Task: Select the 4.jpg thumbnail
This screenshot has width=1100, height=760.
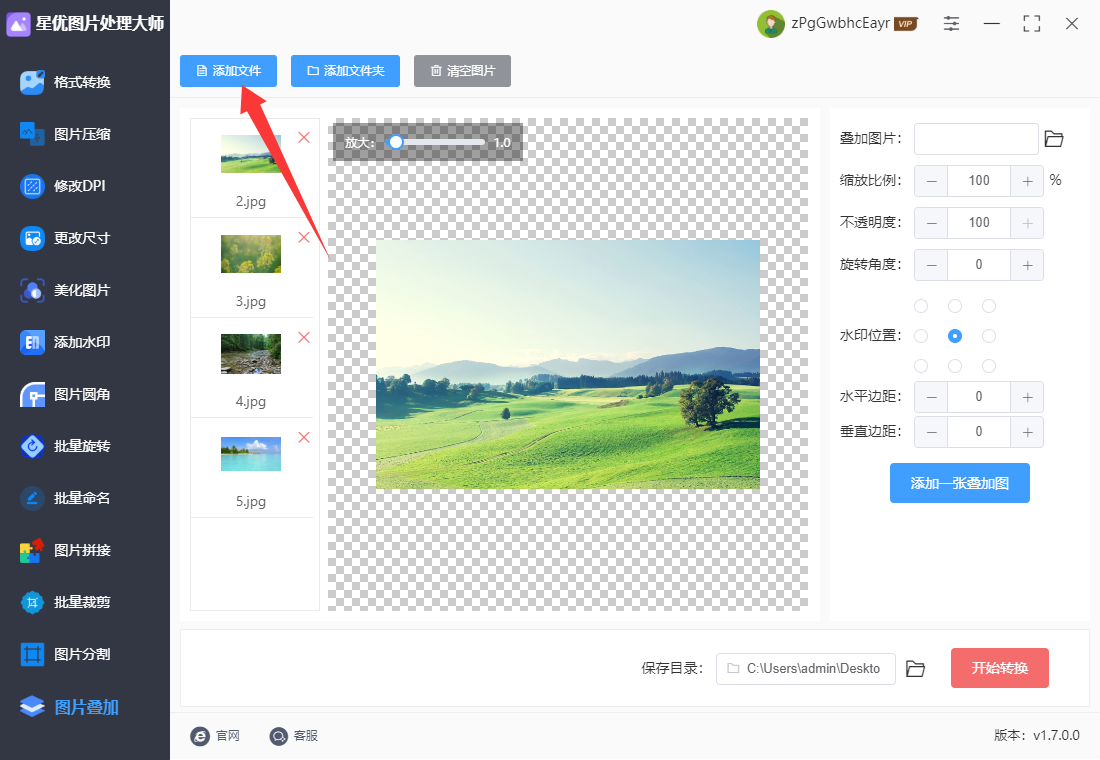Action: 250,354
